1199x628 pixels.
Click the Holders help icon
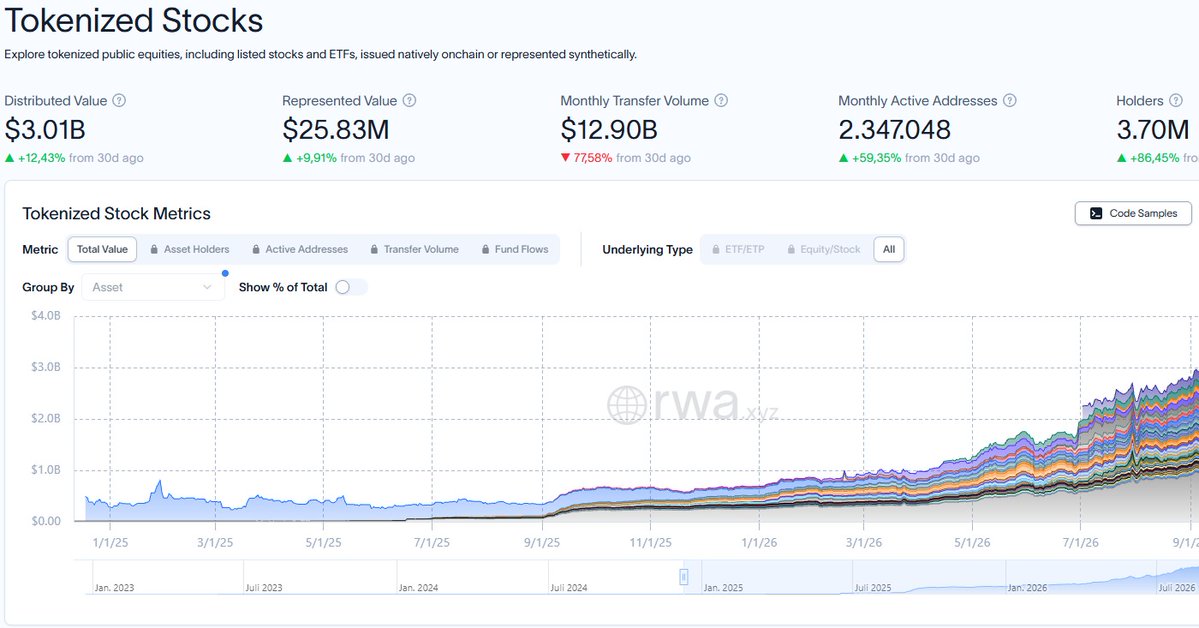pyautogui.click(x=1175, y=100)
